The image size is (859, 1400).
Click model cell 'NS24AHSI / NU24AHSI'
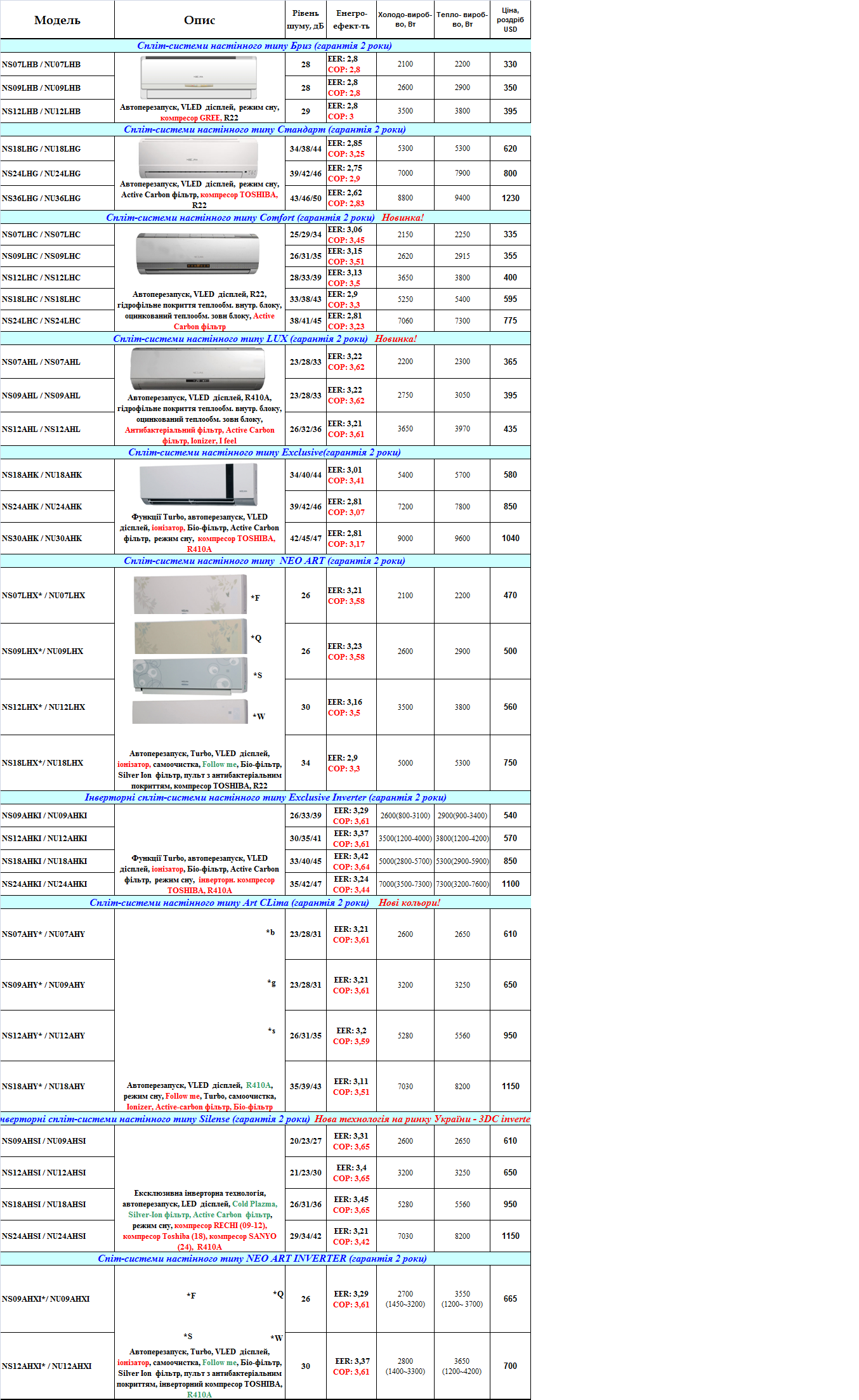57,1236
